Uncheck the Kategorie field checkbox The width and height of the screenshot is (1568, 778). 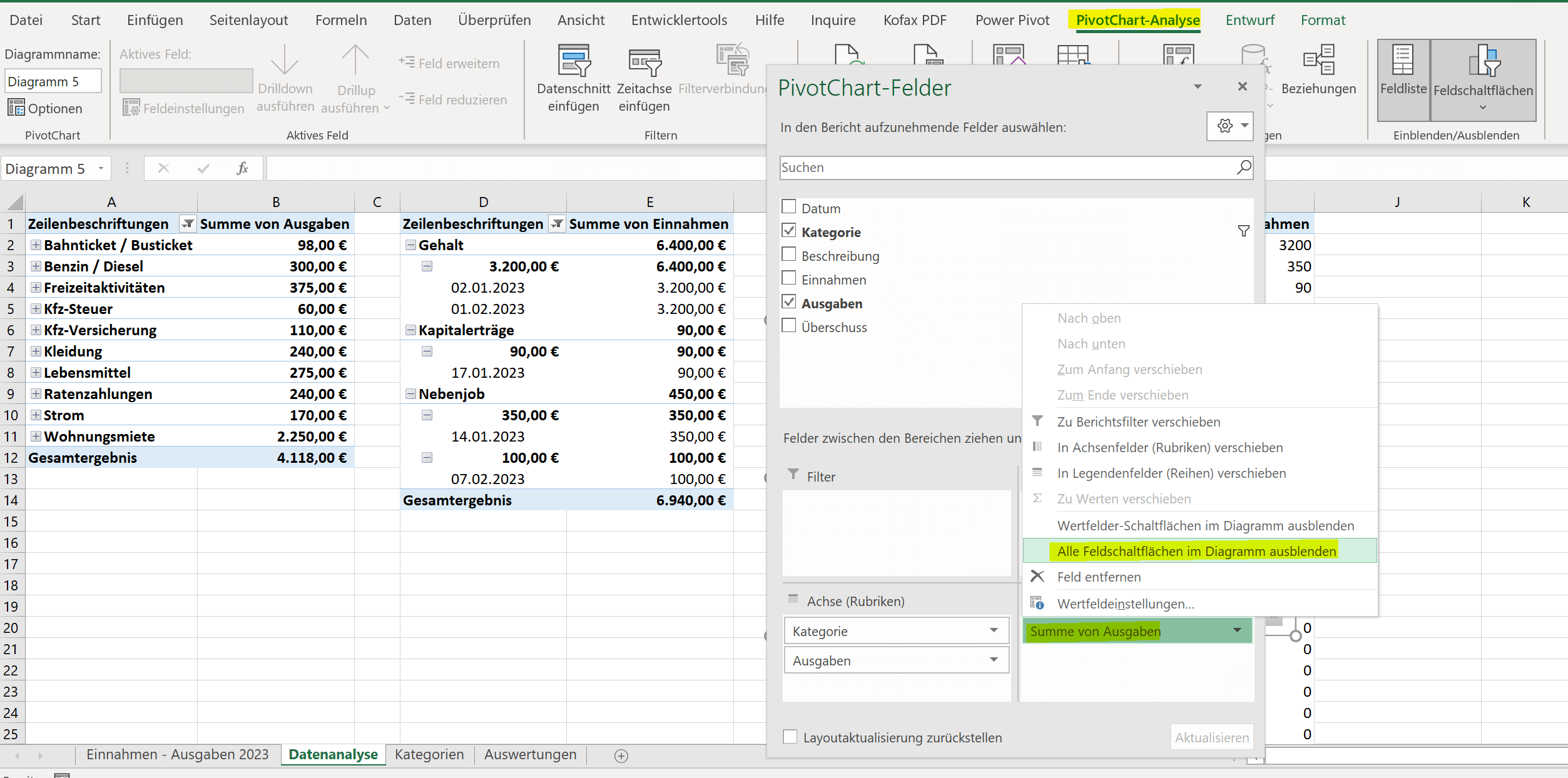click(x=789, y=231)
